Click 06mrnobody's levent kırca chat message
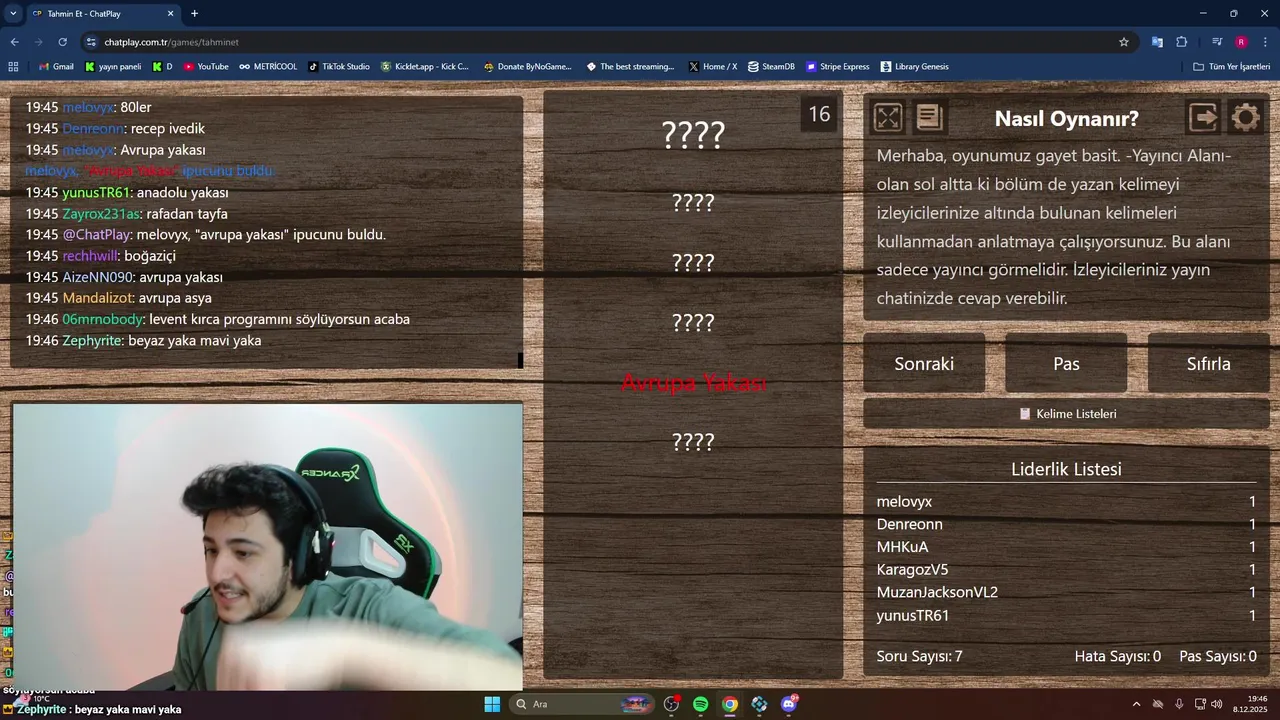Image resolution: width=1280 pixels, height=720 pixels. pyautogui.click(x=217, y=319)
